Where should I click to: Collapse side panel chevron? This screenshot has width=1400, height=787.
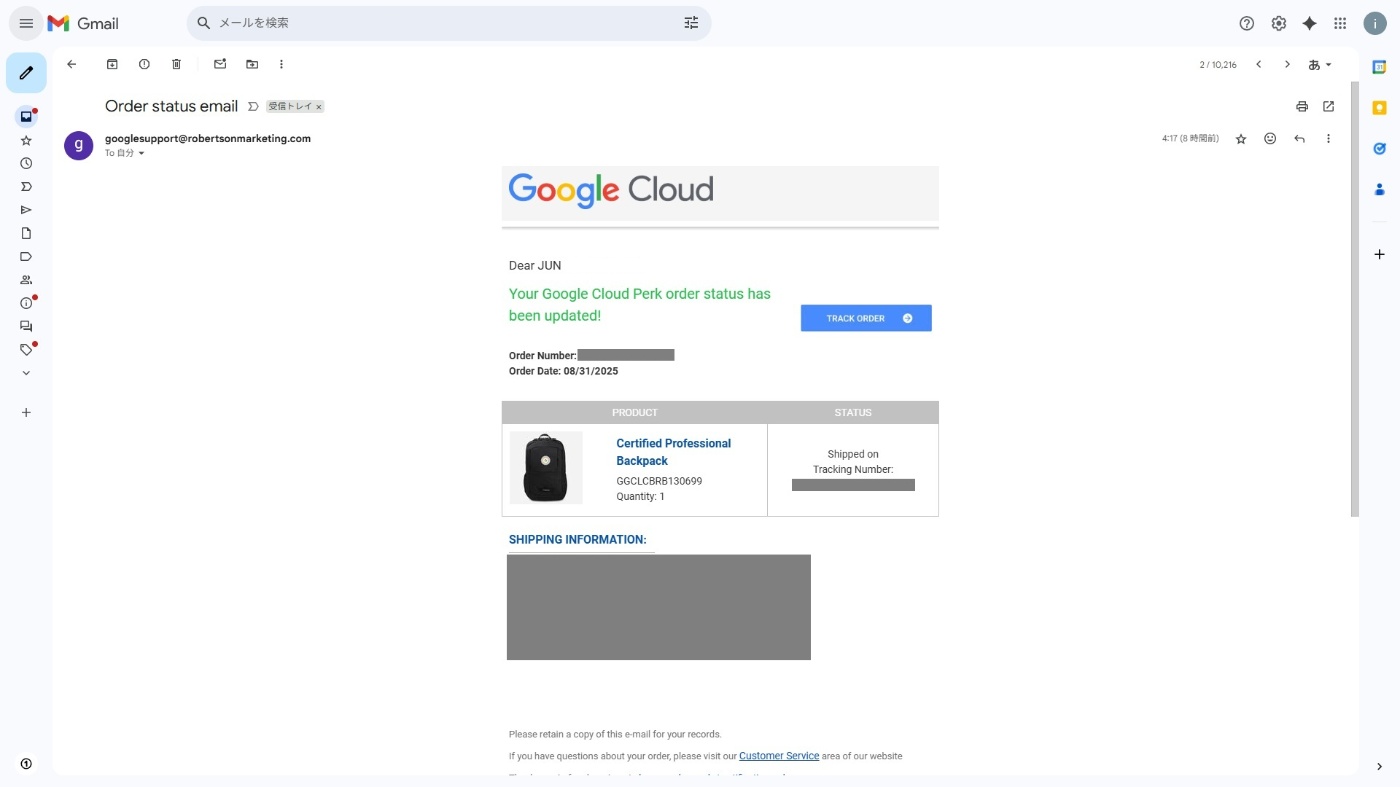[x=1379, y=767]
